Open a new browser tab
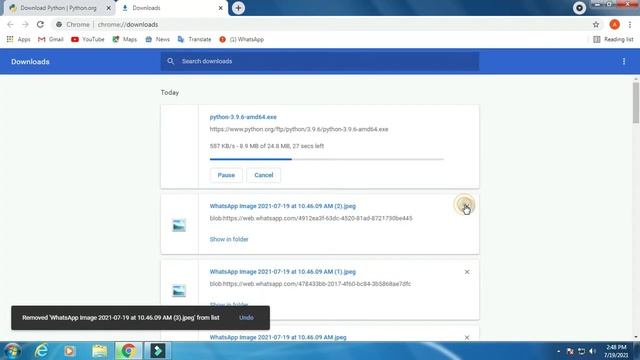Screen dimensions: 640x360 [x=238, y=8]
